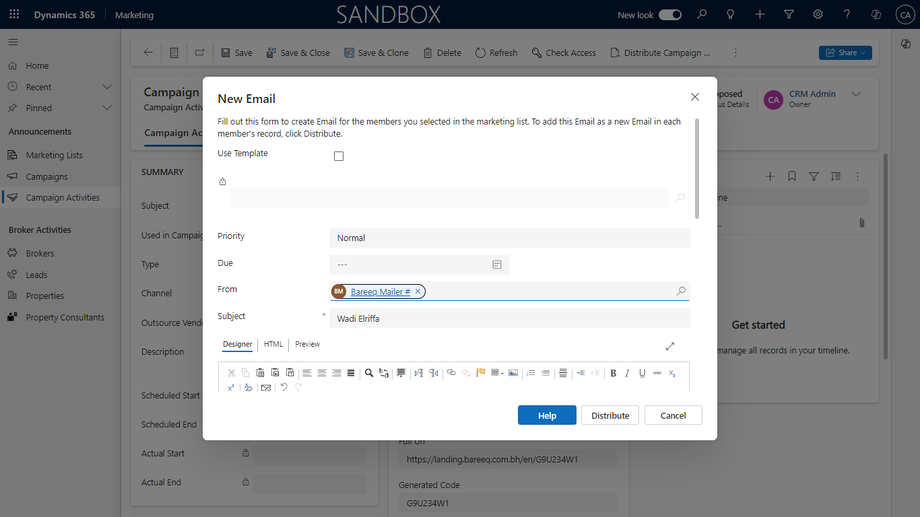Open the Priority dropdown showing Normal

click(509, 238)
